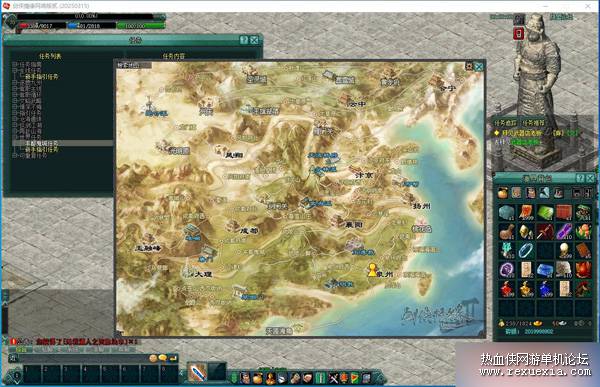The image size is (600, 387).
Task: Open the world map settings gear icon
Action: point(469,67)
